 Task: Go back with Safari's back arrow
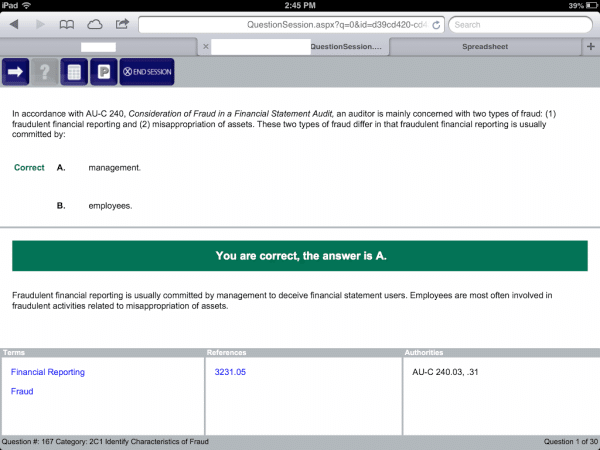tap(14, 24)
